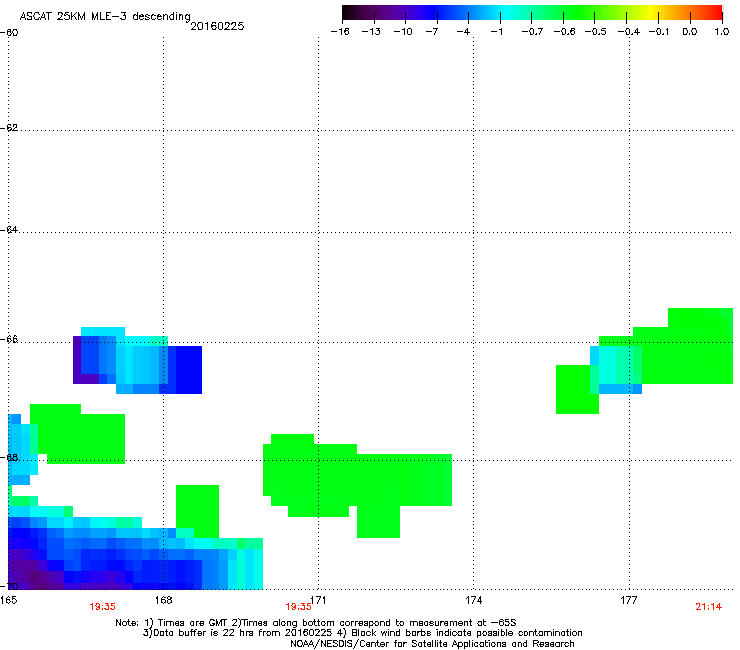
Task: Click the 171 longitude axis label
Action: (319, 600)
